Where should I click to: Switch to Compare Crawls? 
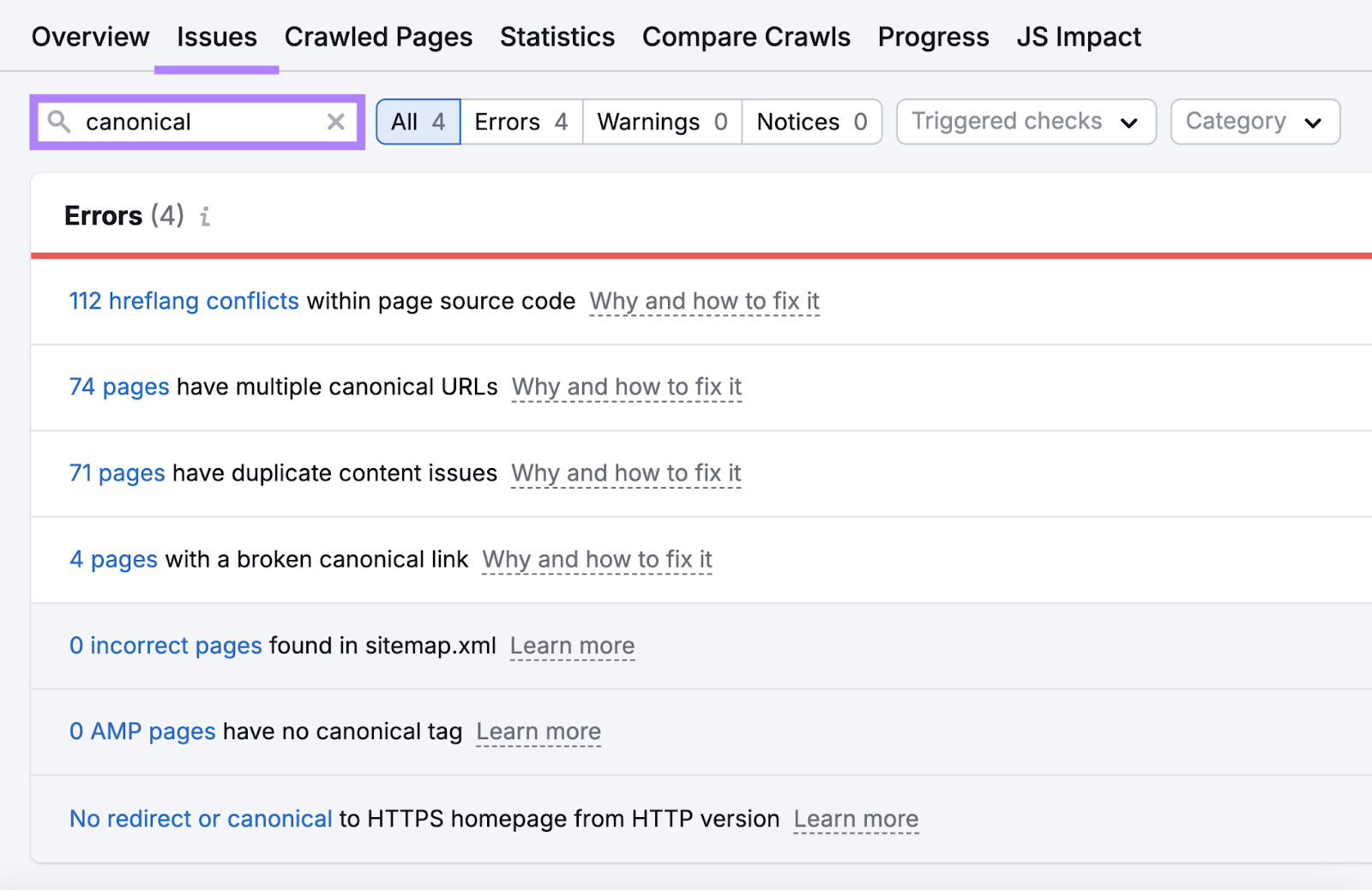pos(745,36)
